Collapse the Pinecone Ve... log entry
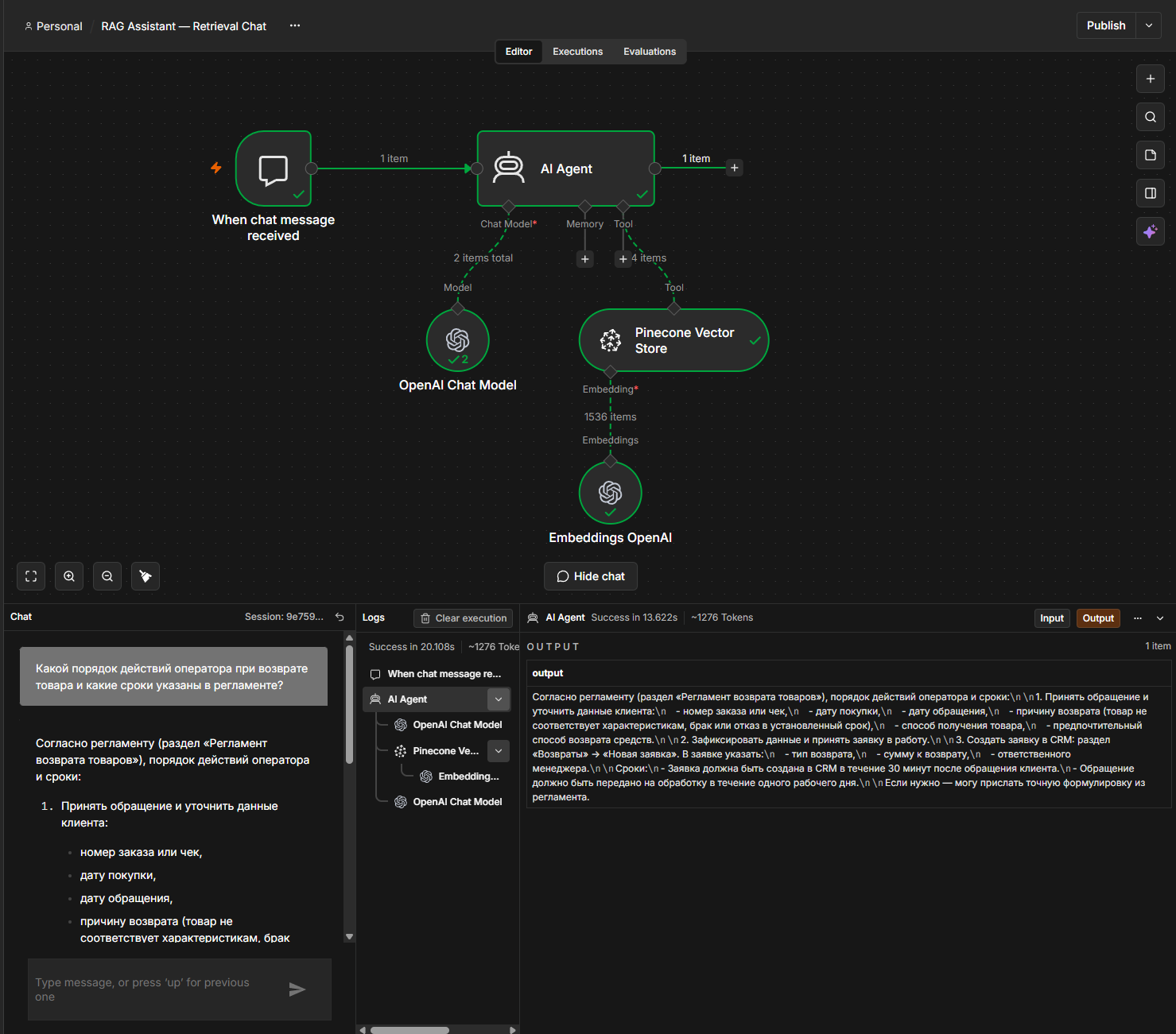The height and width of the screenshot is (1034, 1176). [499, 751]
